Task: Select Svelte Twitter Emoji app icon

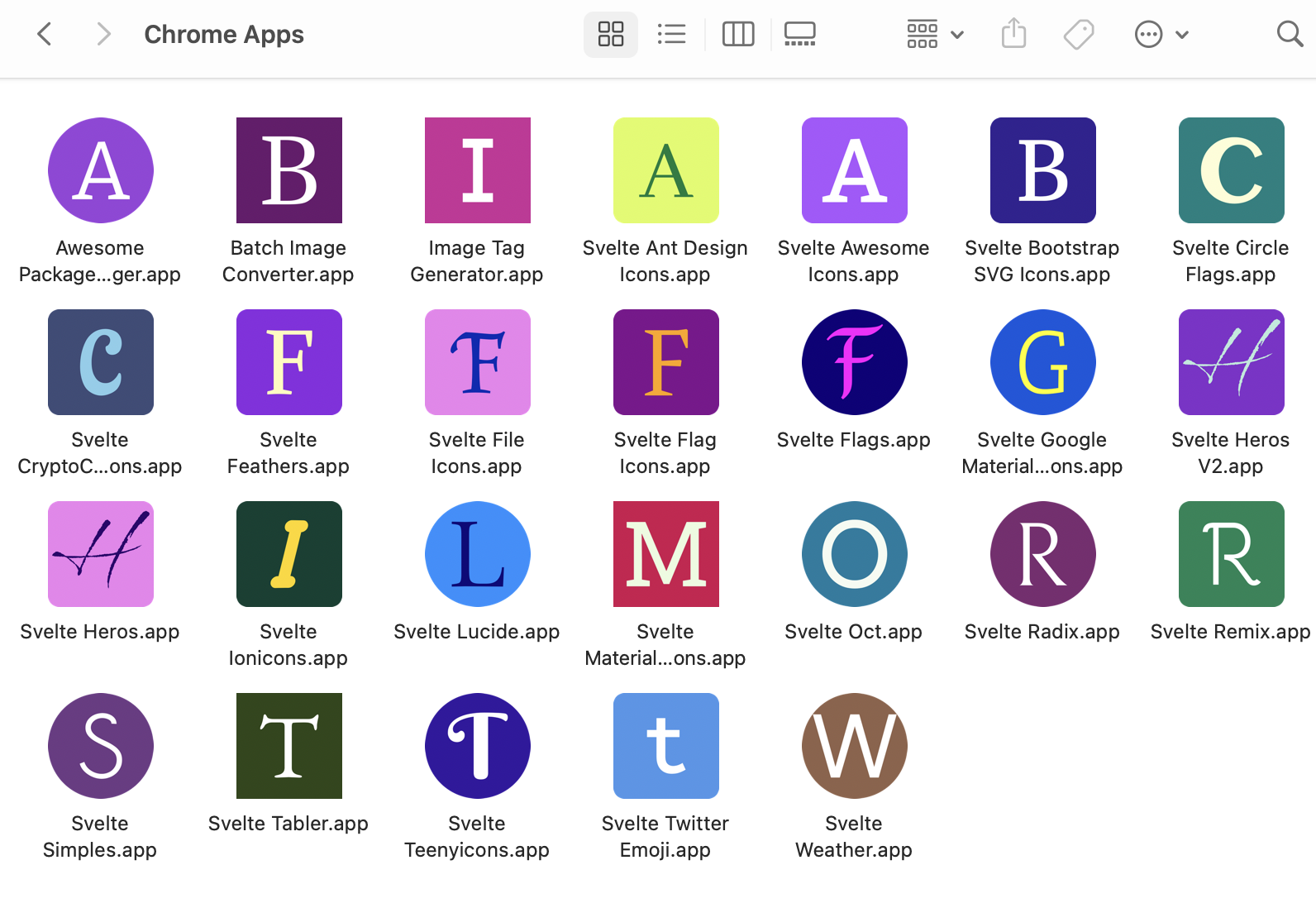Action: [666, 746]
